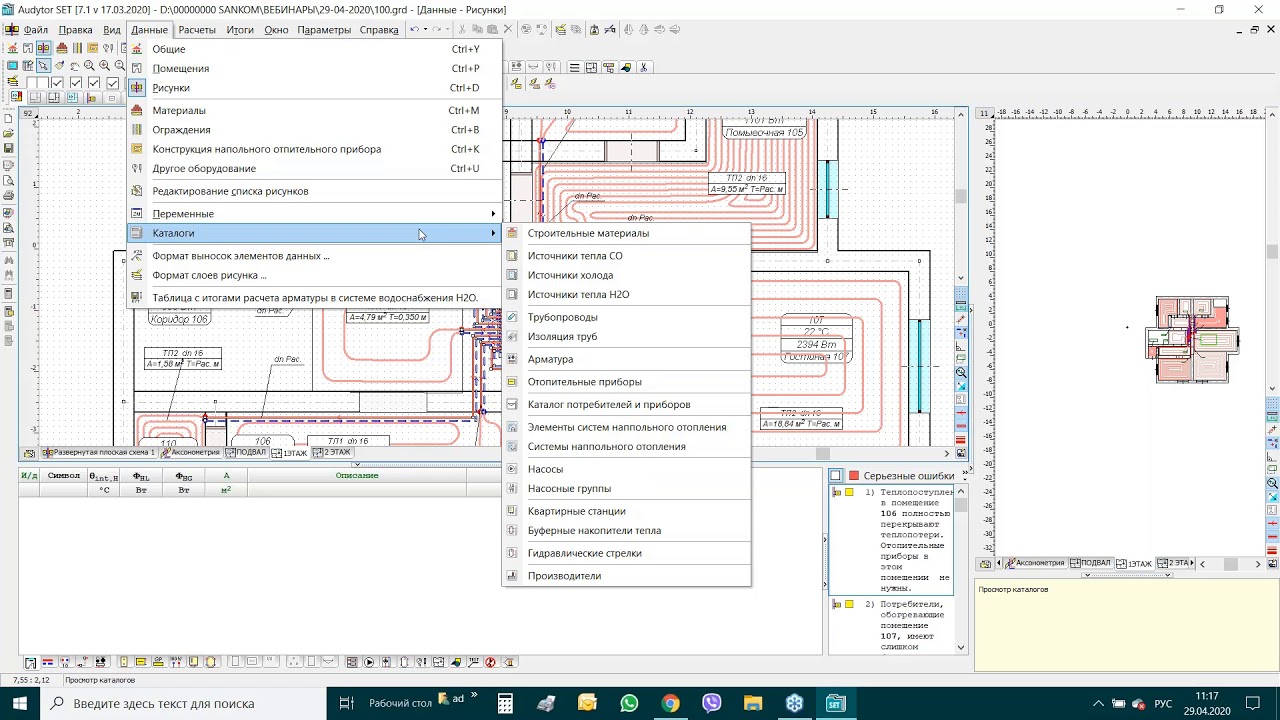Click the error list vertical scrollbar thumb
Viewport: 1280px width, 720px height.
pyautogui.click(x=961, y=505)
